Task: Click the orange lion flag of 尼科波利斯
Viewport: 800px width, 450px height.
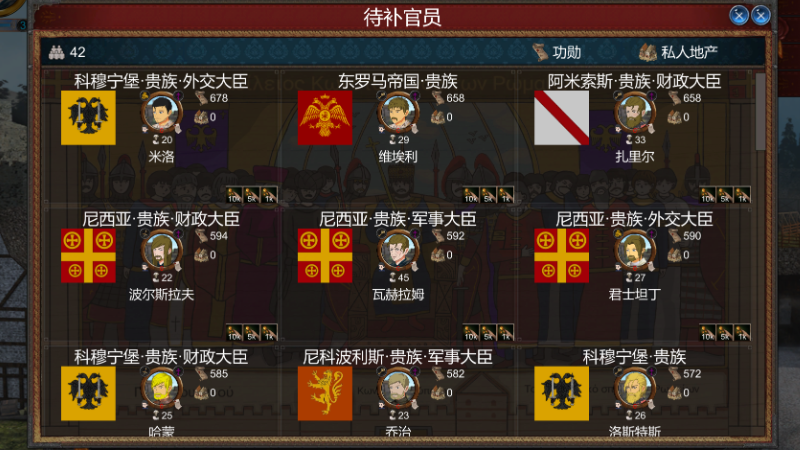Action: (x=325, y=393)
